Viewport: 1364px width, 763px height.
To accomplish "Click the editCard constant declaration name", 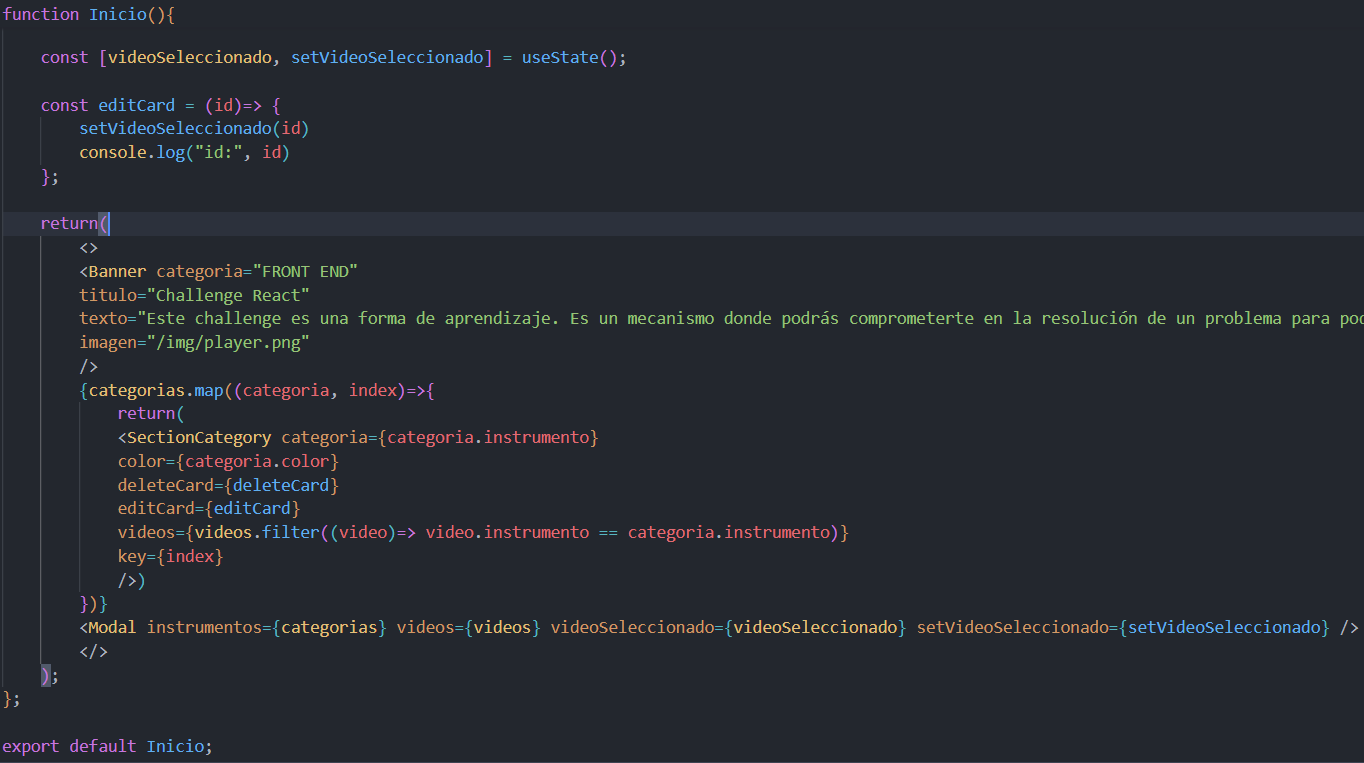I will [136, 105].
